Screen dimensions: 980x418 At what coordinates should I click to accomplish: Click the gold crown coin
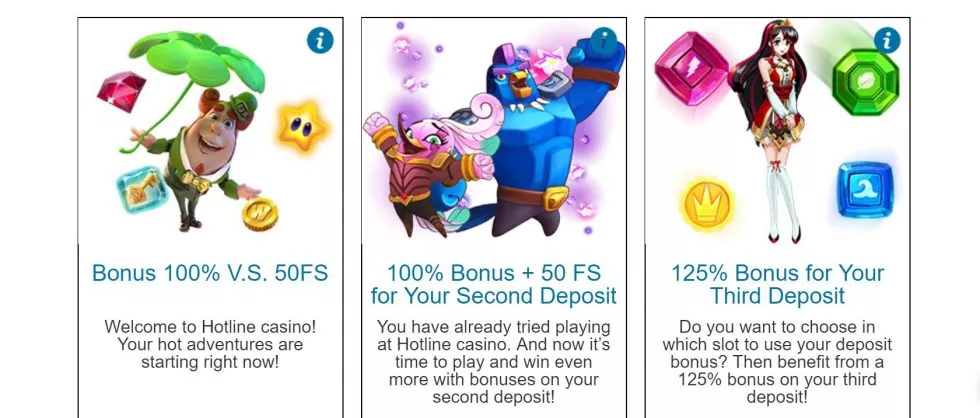coord(708,203)
